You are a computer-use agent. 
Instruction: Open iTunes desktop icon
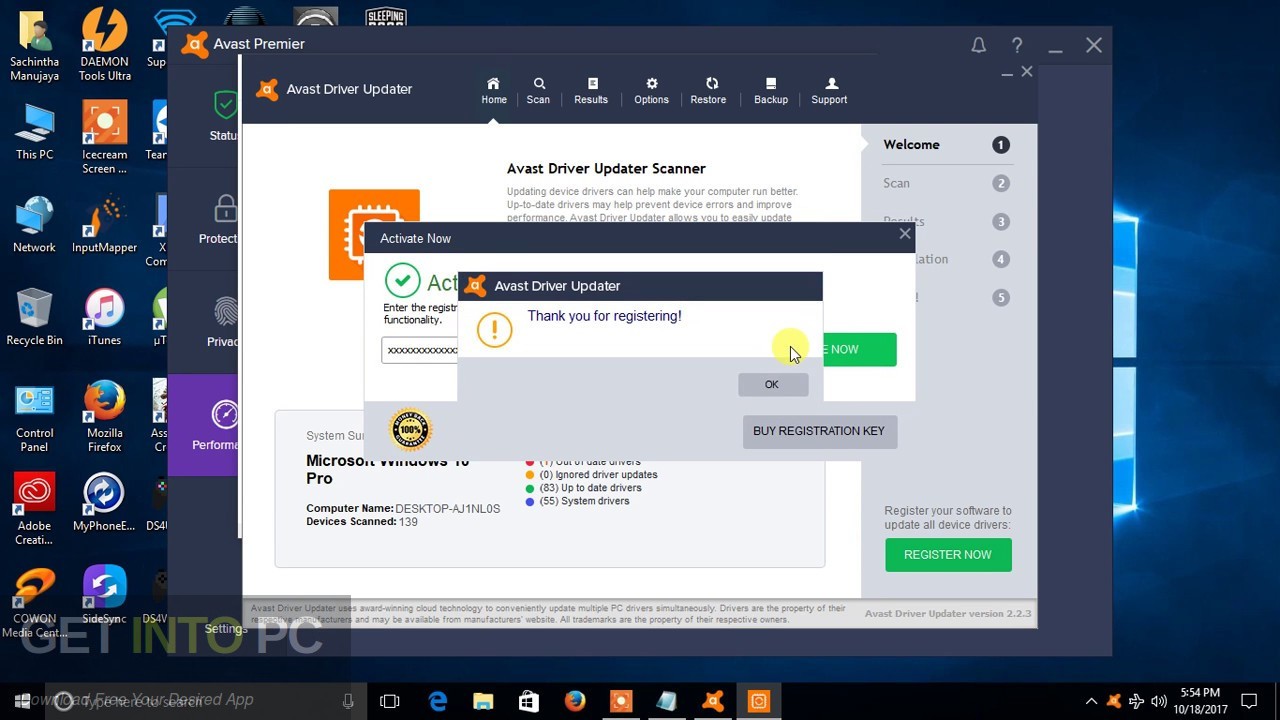coord(104,318)
